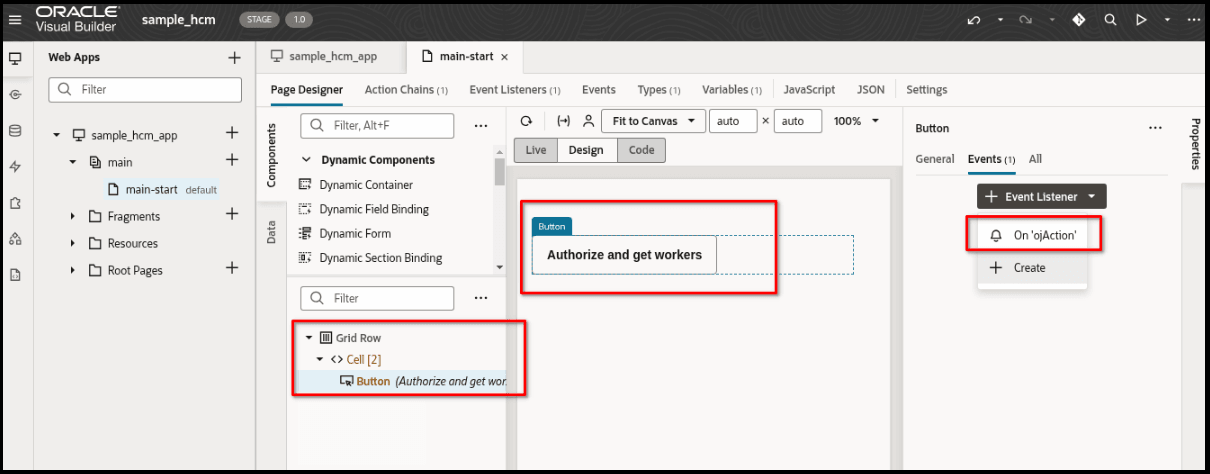
Task: Open Button properties more options ellipsis
Action: point(1155,128)
